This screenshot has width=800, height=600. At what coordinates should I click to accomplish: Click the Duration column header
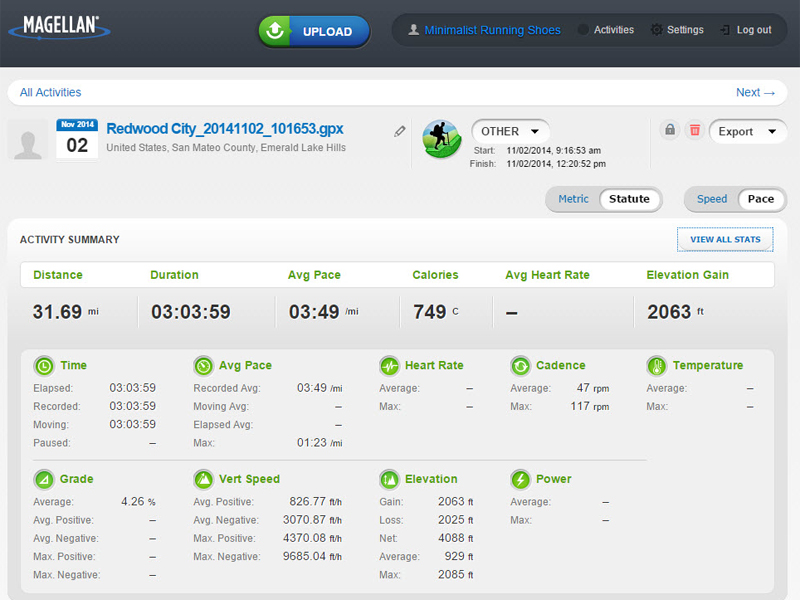point(174,275)
